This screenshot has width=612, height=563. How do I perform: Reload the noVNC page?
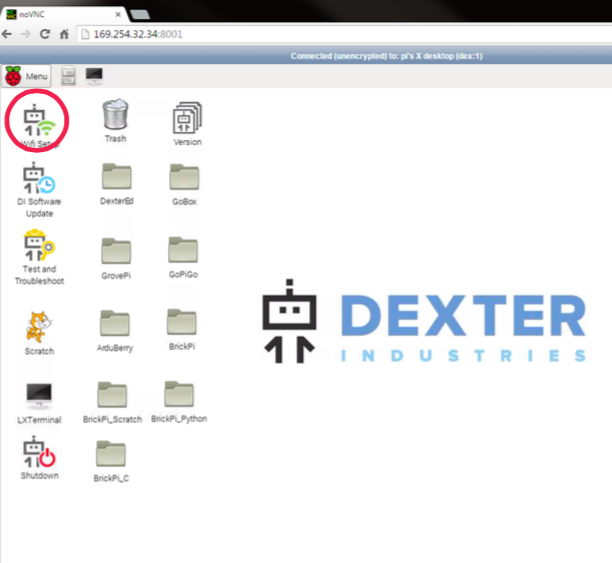coord(45,34)
